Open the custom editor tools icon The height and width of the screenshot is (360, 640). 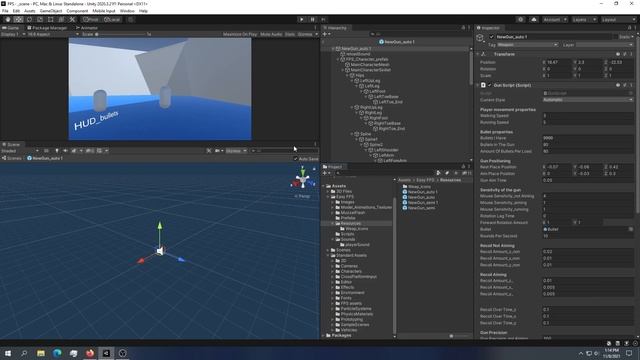72,19
